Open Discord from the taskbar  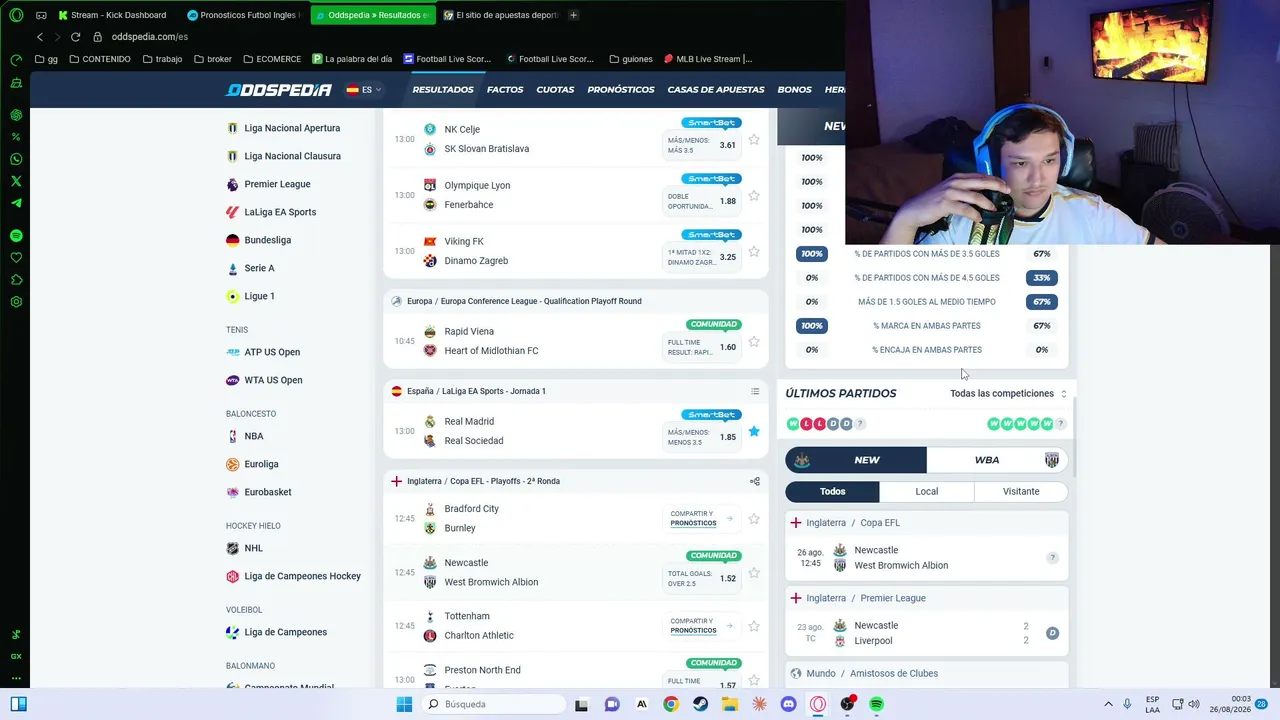pos(788,704)
